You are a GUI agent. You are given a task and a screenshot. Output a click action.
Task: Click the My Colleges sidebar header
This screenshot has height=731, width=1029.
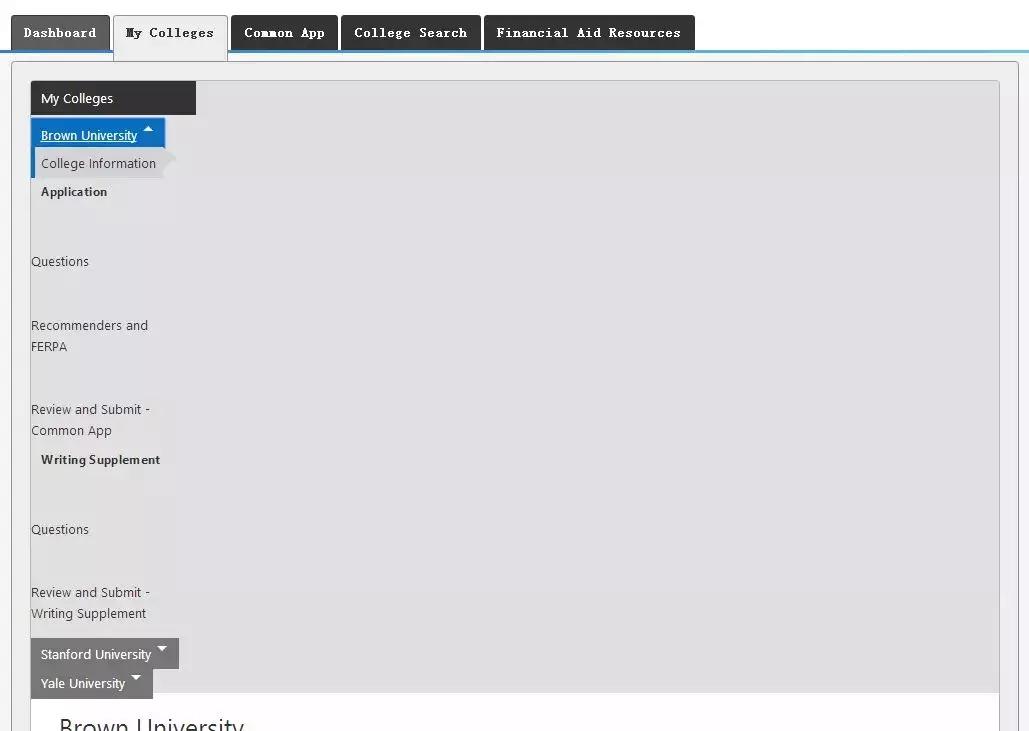(x=113, y=98)
